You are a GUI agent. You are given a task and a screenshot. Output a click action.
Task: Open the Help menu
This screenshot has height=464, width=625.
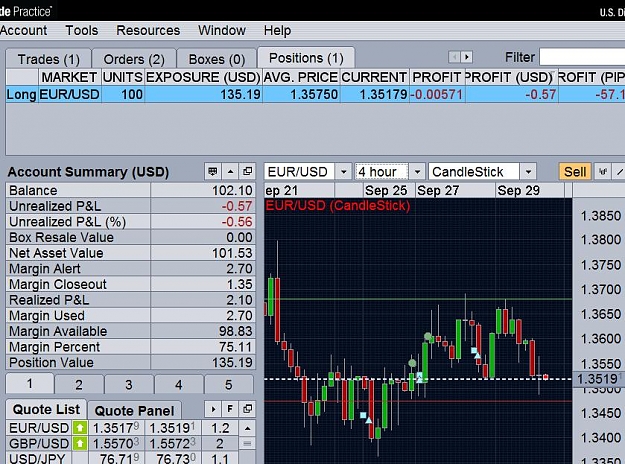tap(277, 31)
